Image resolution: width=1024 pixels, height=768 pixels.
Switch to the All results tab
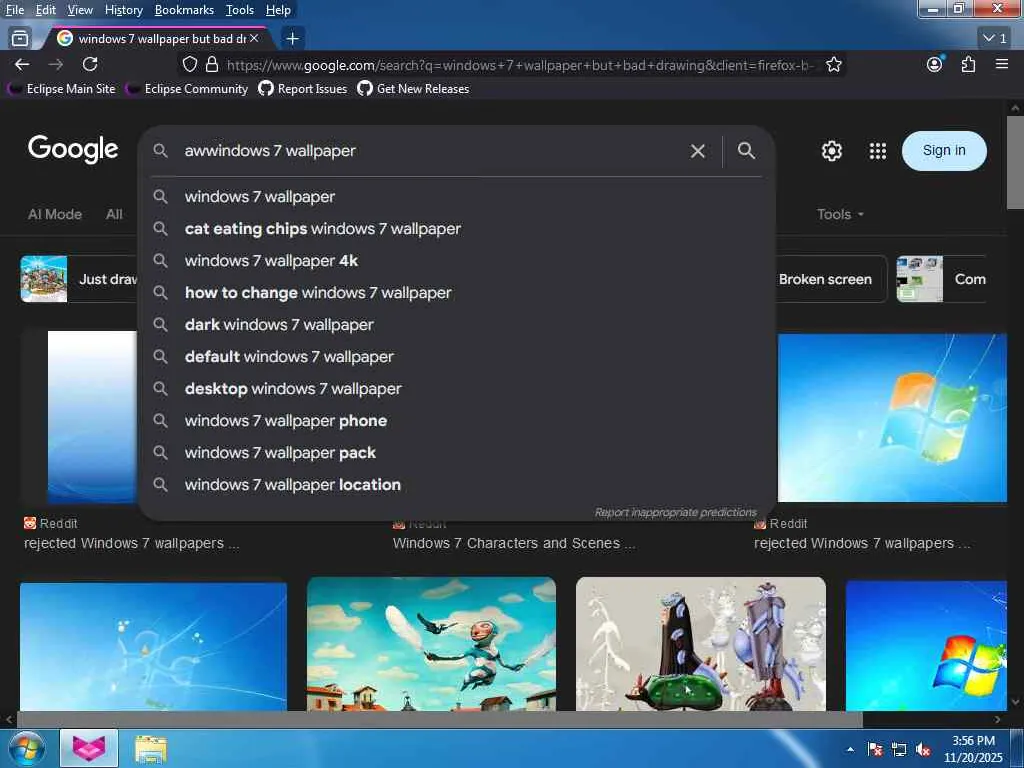point(114,214)
